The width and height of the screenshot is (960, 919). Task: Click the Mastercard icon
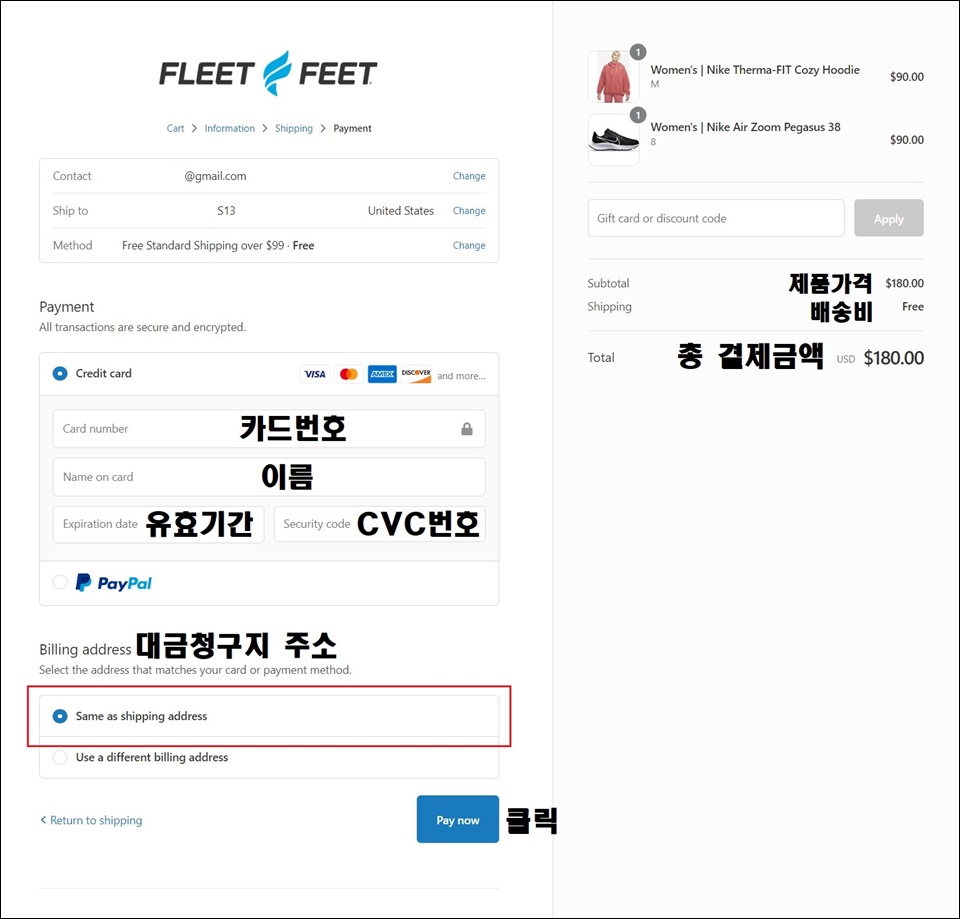[x=348, y=374]
